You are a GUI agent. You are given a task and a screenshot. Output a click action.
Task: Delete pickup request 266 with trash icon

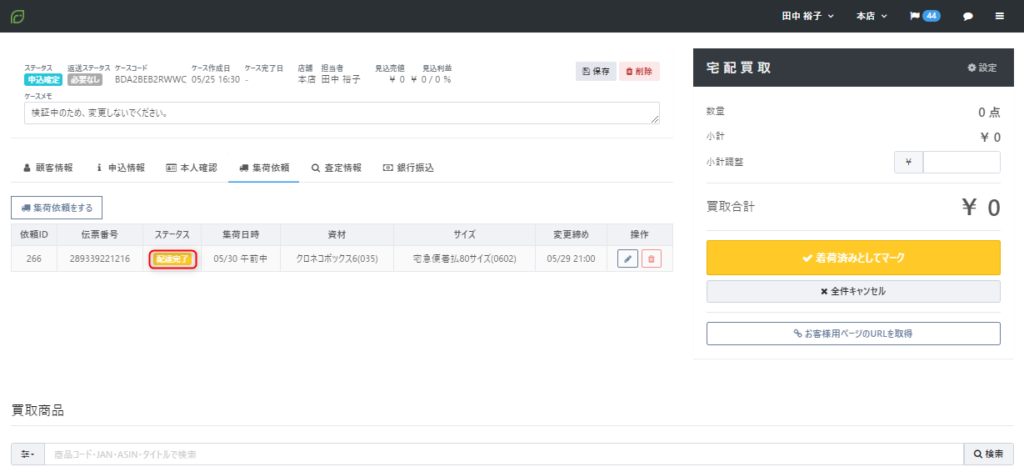click(x=651, y=259)
